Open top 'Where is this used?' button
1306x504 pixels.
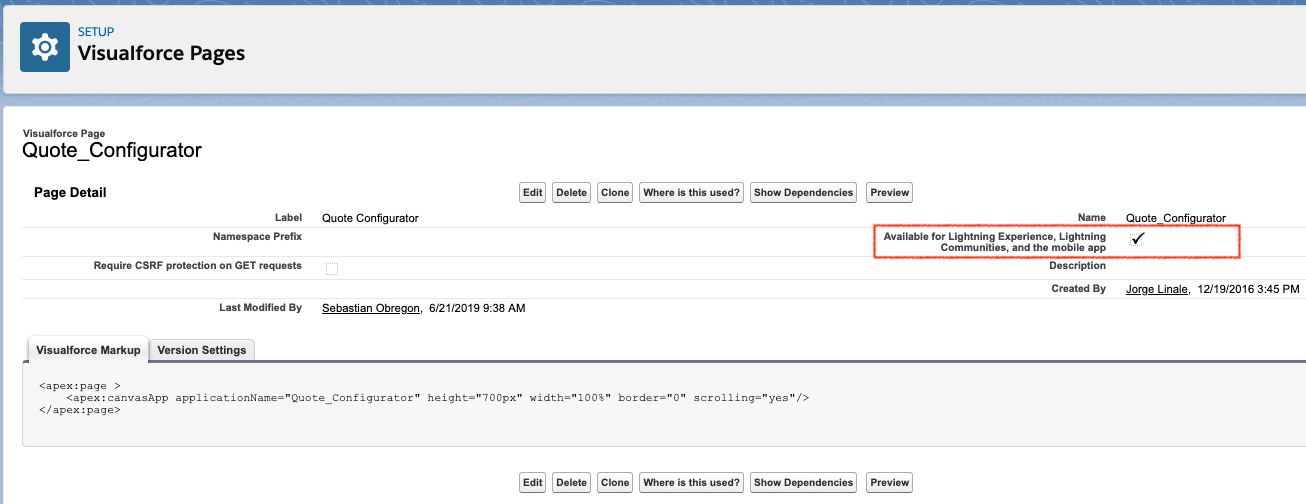click(x=692, y=192)
